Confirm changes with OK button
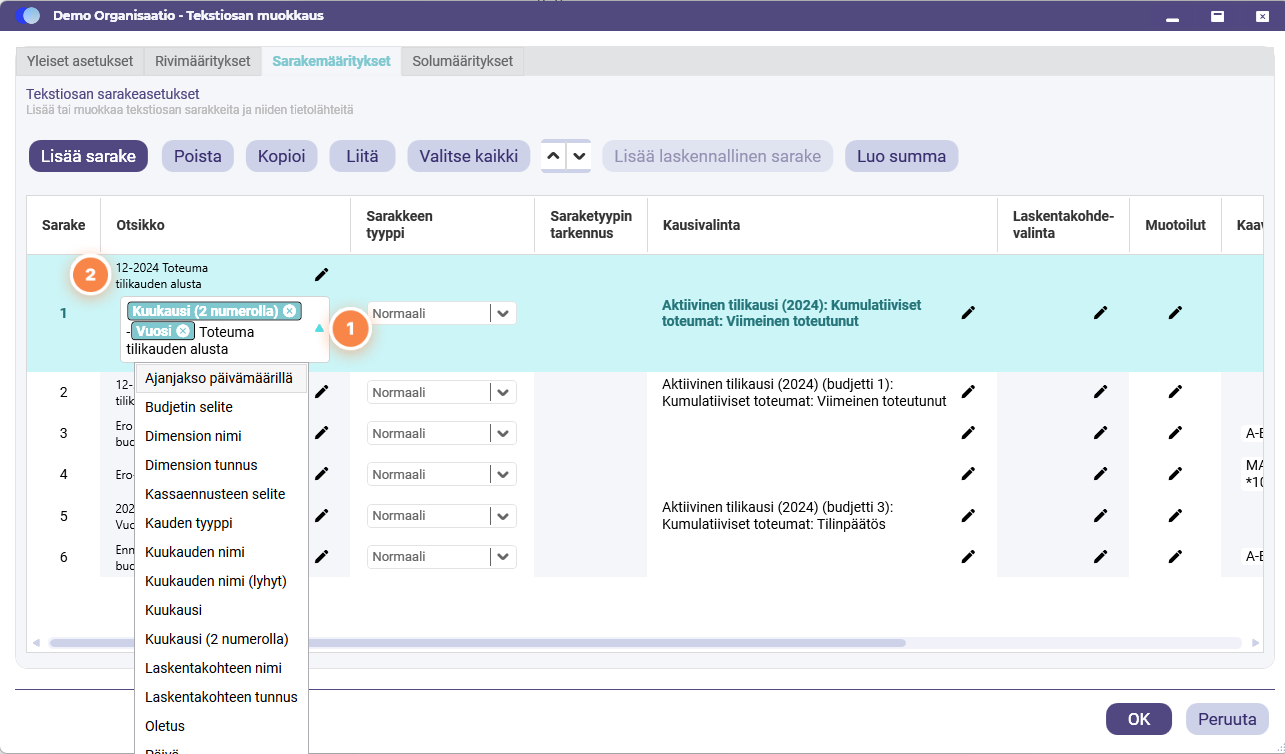1285x754 pixels. coord(1139,719)
